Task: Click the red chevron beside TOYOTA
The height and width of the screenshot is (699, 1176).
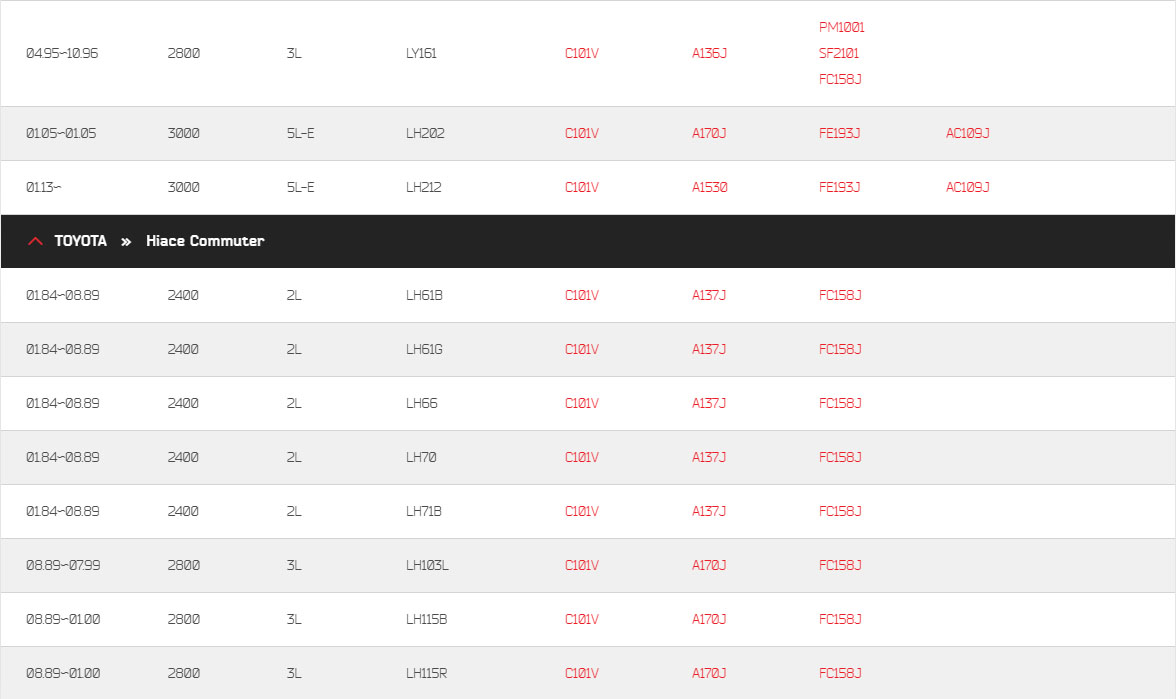Action: 34,241
